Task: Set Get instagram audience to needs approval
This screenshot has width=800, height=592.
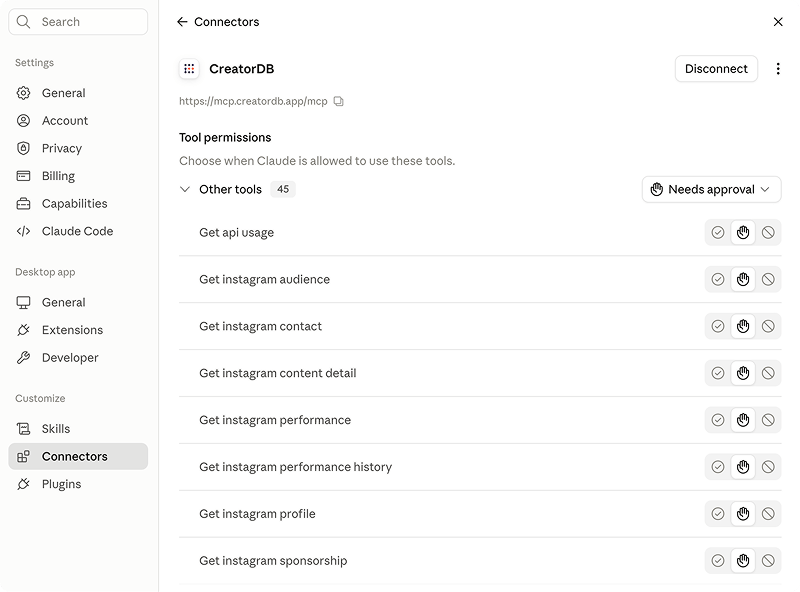Action: pos(743,279)
